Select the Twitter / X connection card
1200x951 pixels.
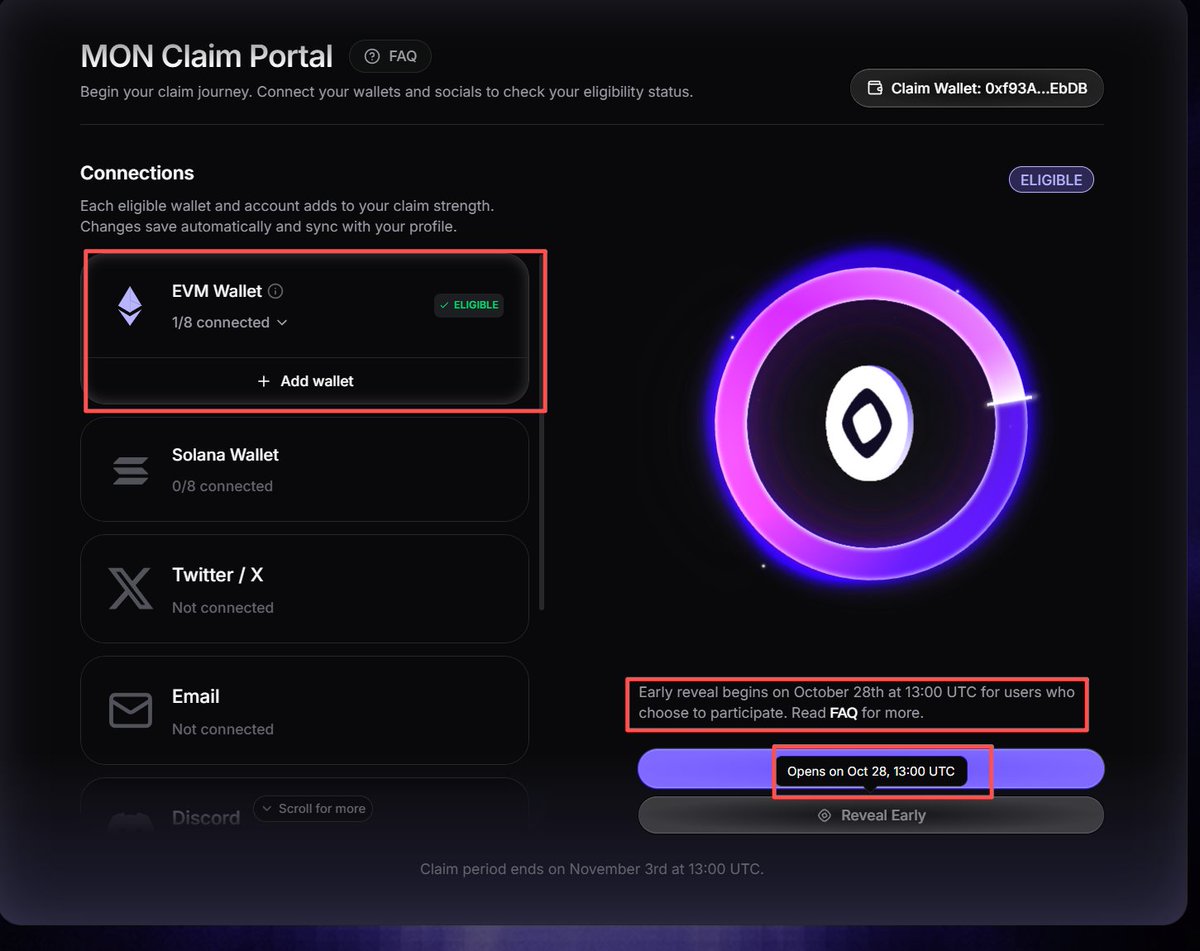pos(304,589)
